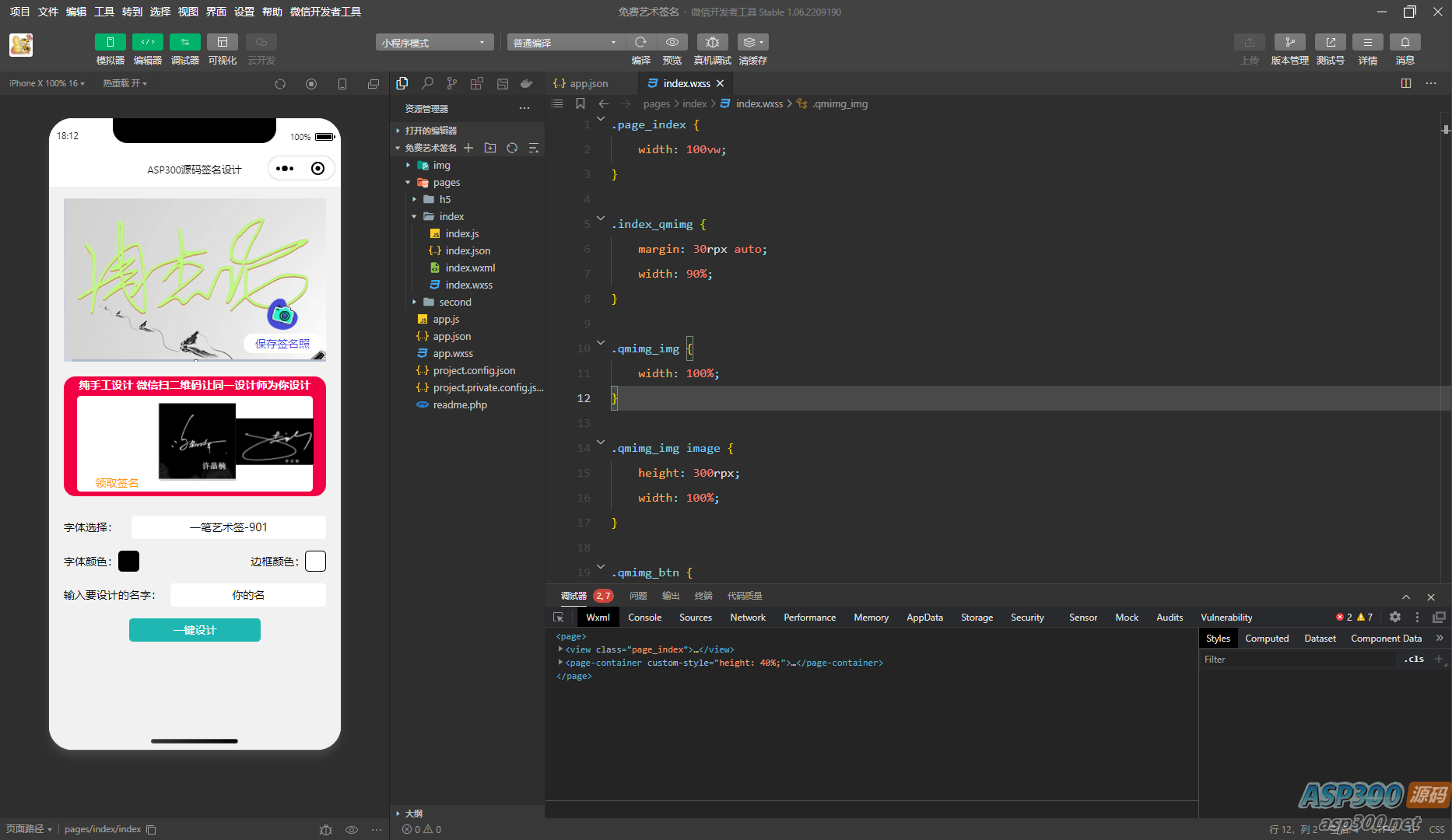1452x840 pixels.
Task: Refresh the file explorer
Action: coord(512,148)
